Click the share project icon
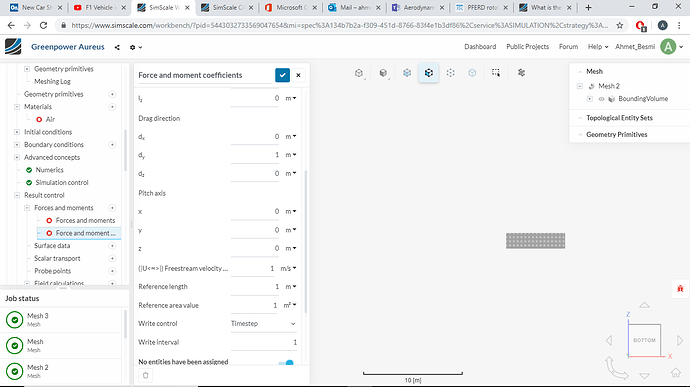 point(117,47)
